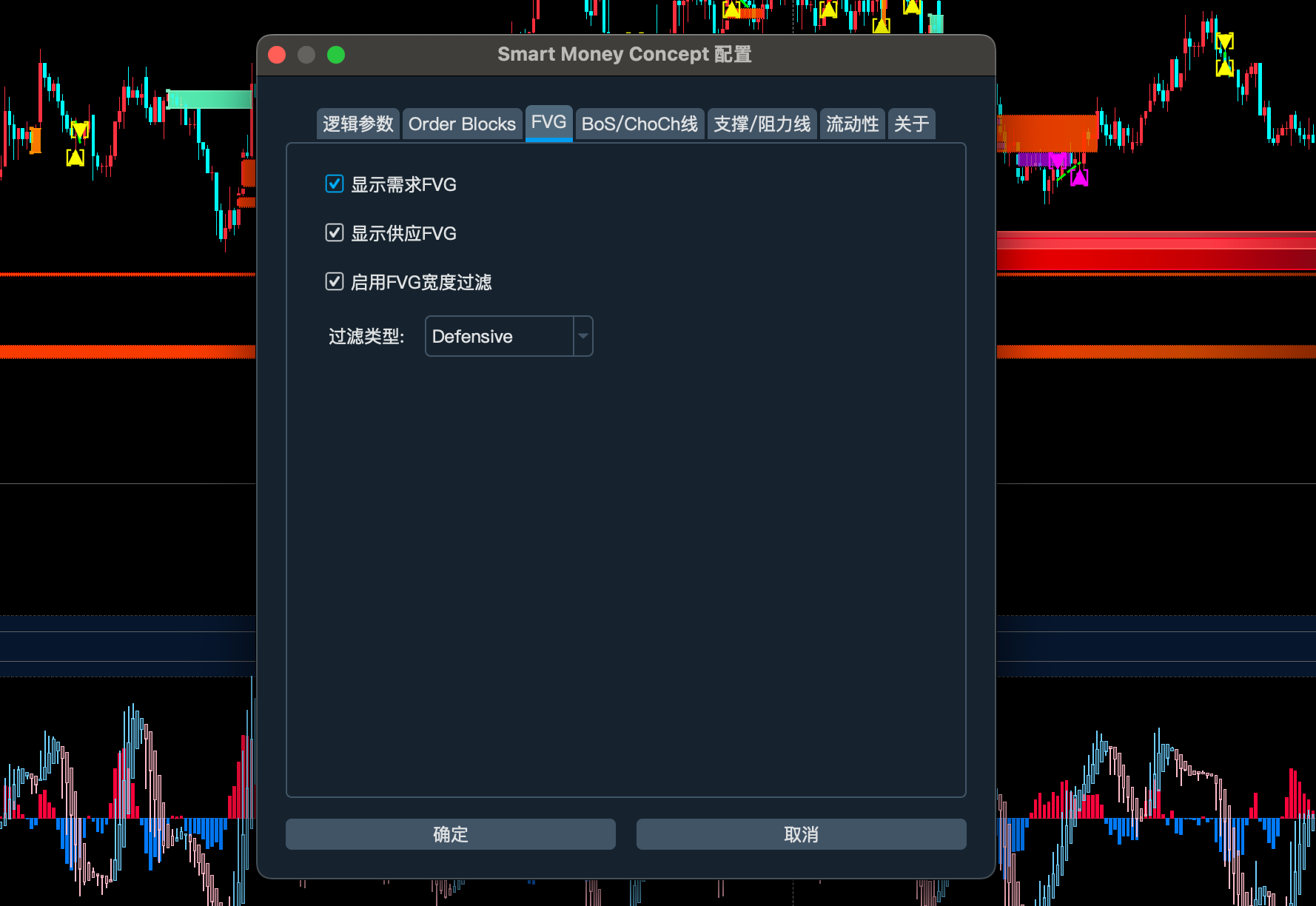Toggle off 启用FVG宽度过滤
Screen dimensions: 1316x906
pyautogui.click(x=334, y=281)
